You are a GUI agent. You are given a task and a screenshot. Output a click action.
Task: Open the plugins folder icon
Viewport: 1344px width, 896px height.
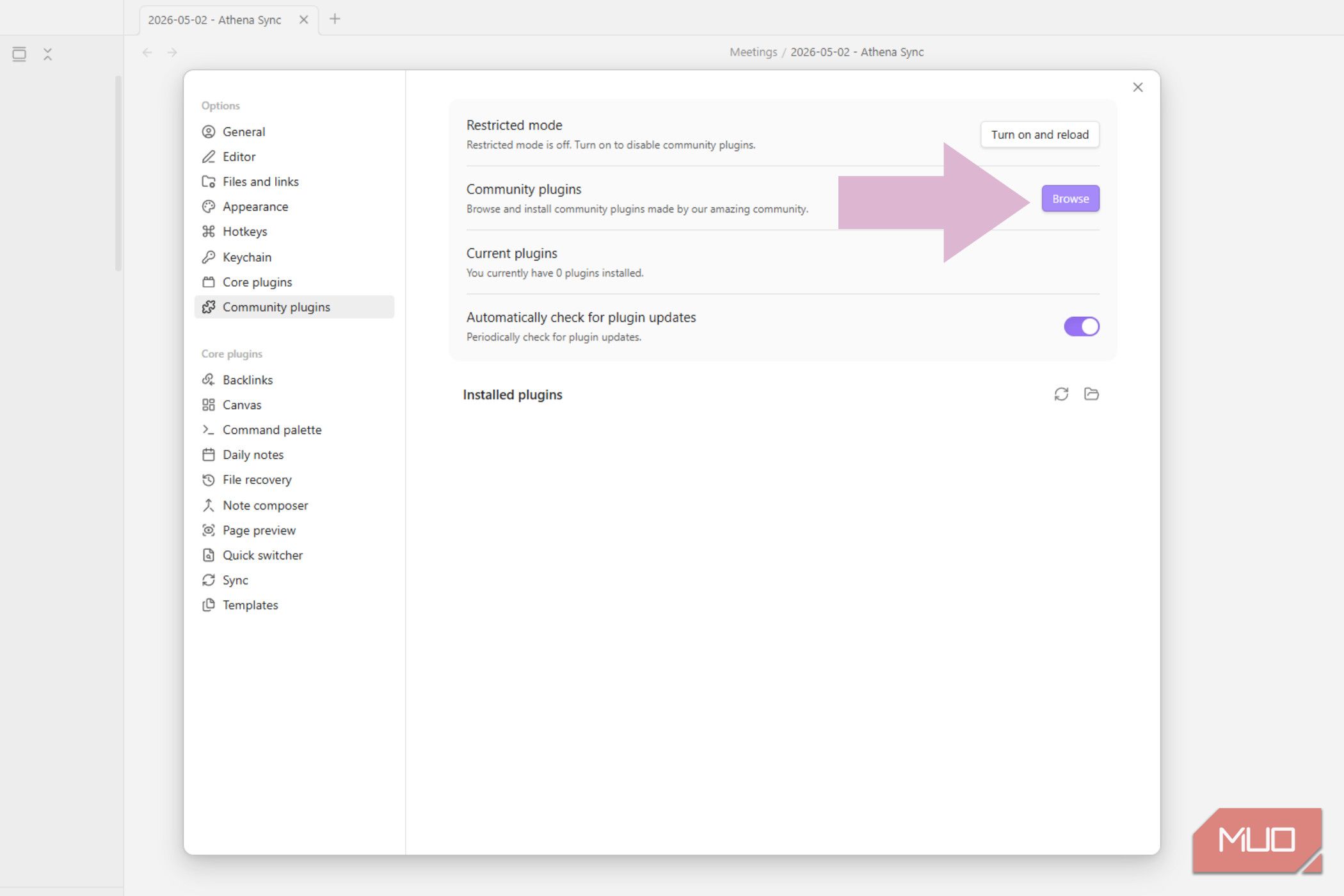1091,394
